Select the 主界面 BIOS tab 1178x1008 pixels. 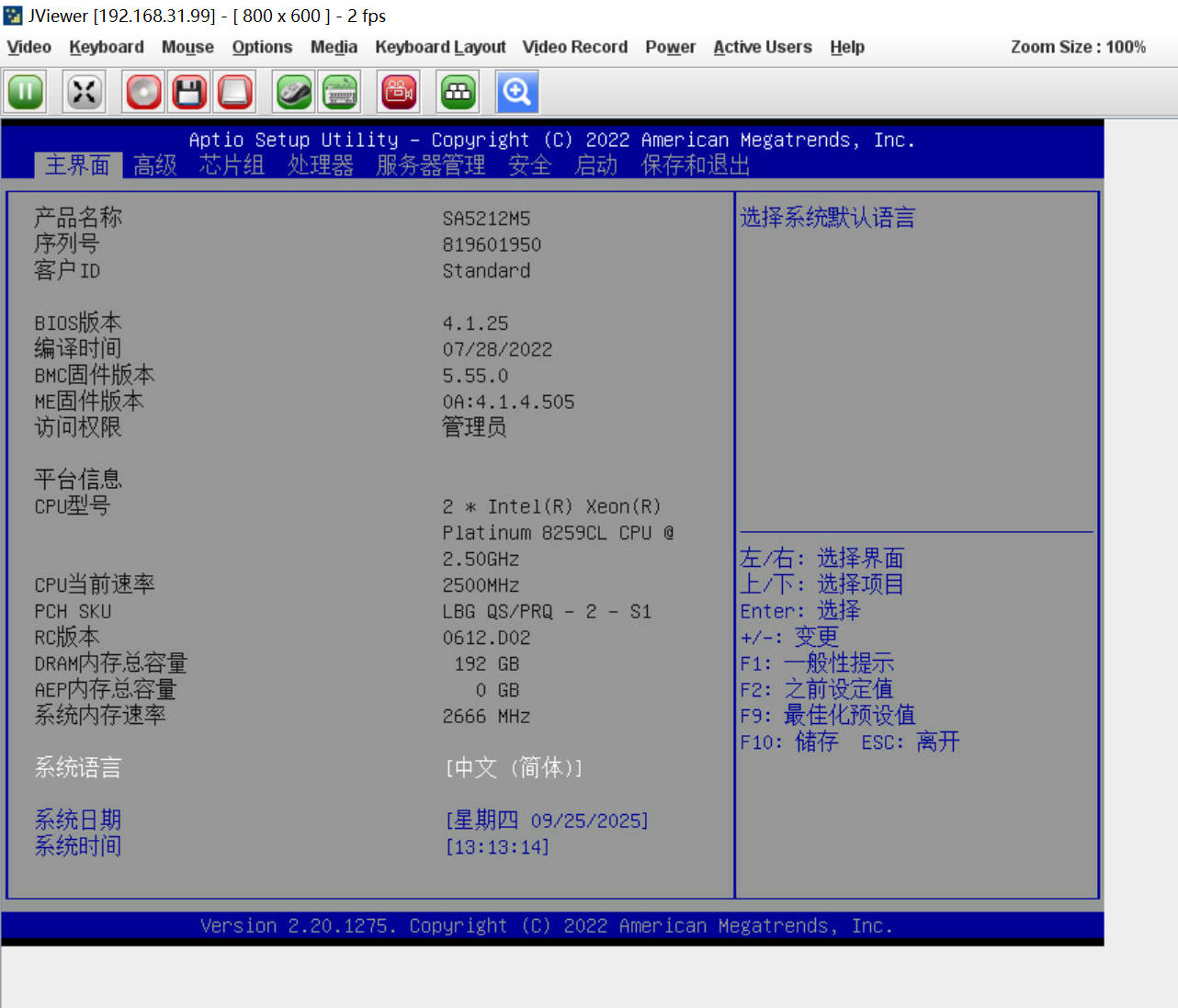(78, 165)
